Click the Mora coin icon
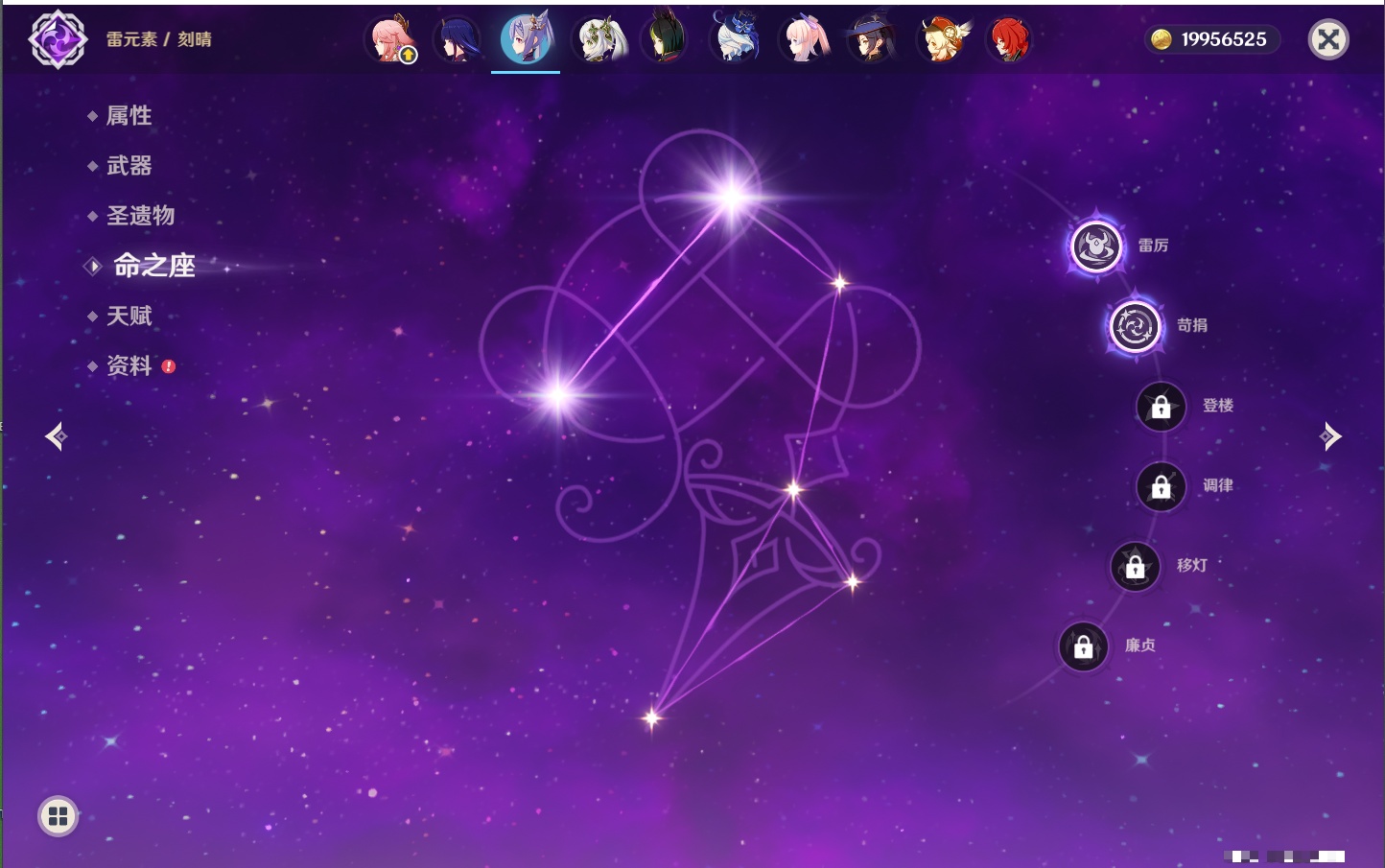Viewport: 1385px width, 868px height. (1162, 39)
